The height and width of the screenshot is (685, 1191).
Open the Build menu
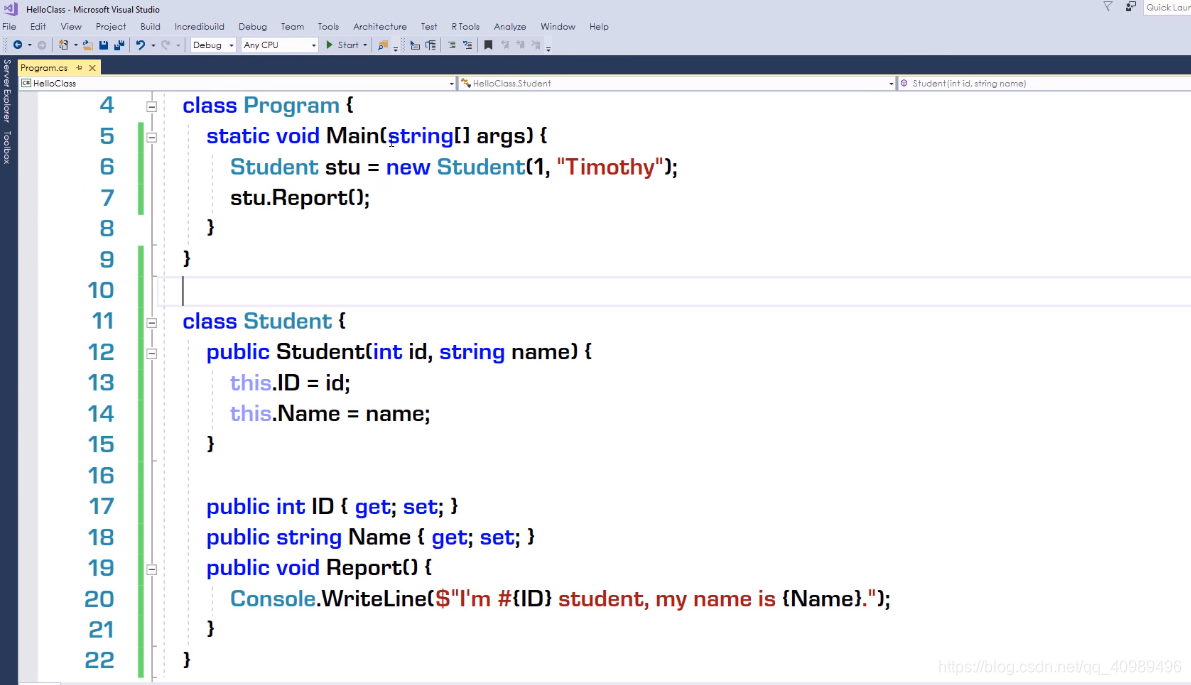pos(150,27)
